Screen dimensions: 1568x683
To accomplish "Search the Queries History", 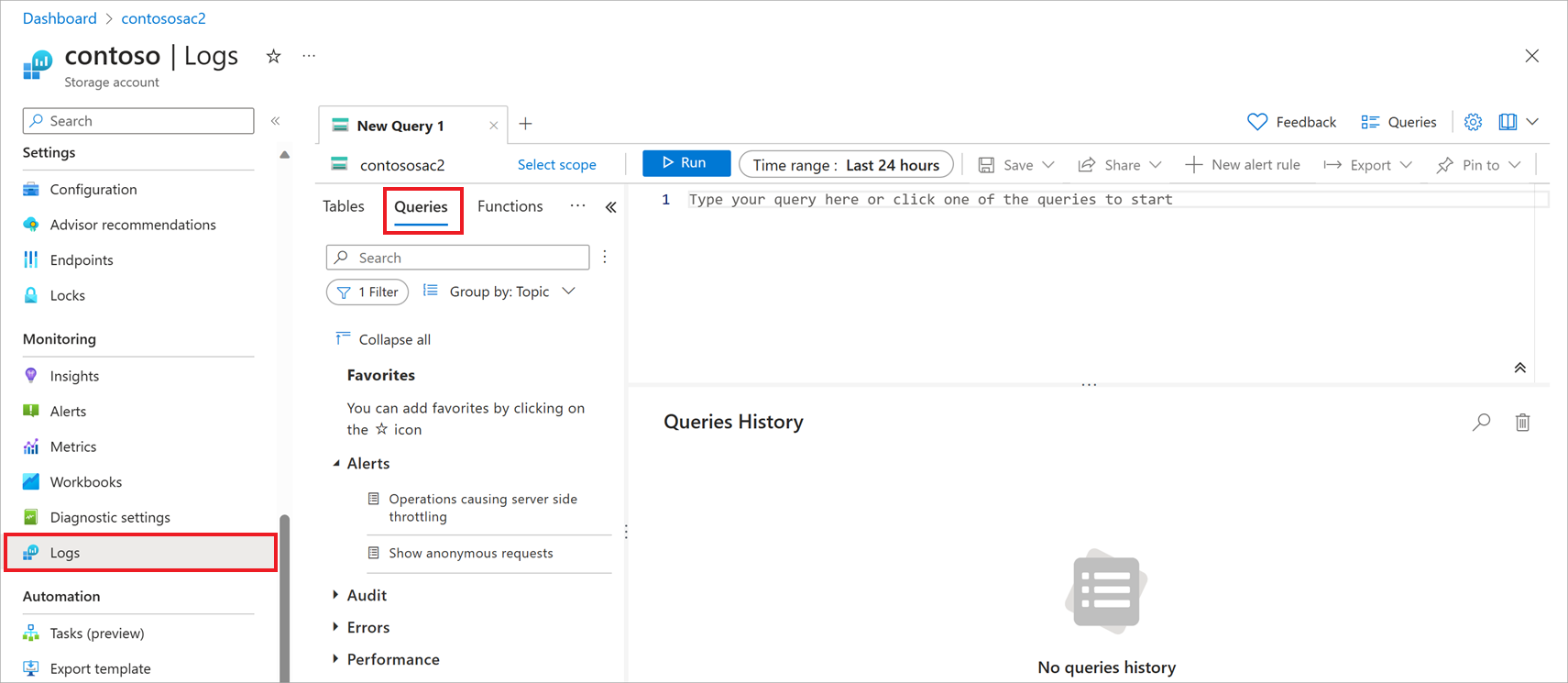I will click(x=1481, y=422).
